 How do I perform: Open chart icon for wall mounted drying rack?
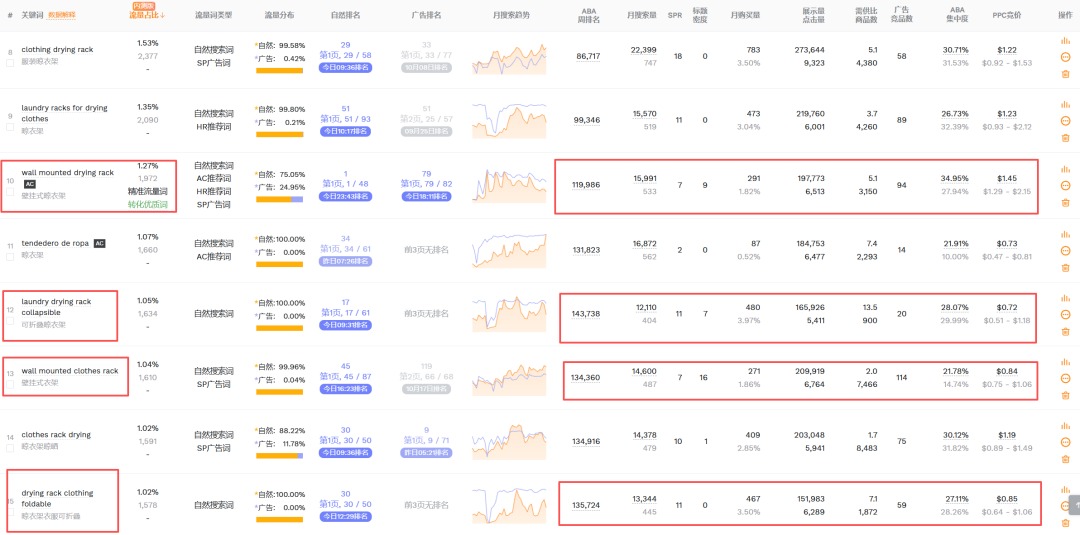[1066, 169]
